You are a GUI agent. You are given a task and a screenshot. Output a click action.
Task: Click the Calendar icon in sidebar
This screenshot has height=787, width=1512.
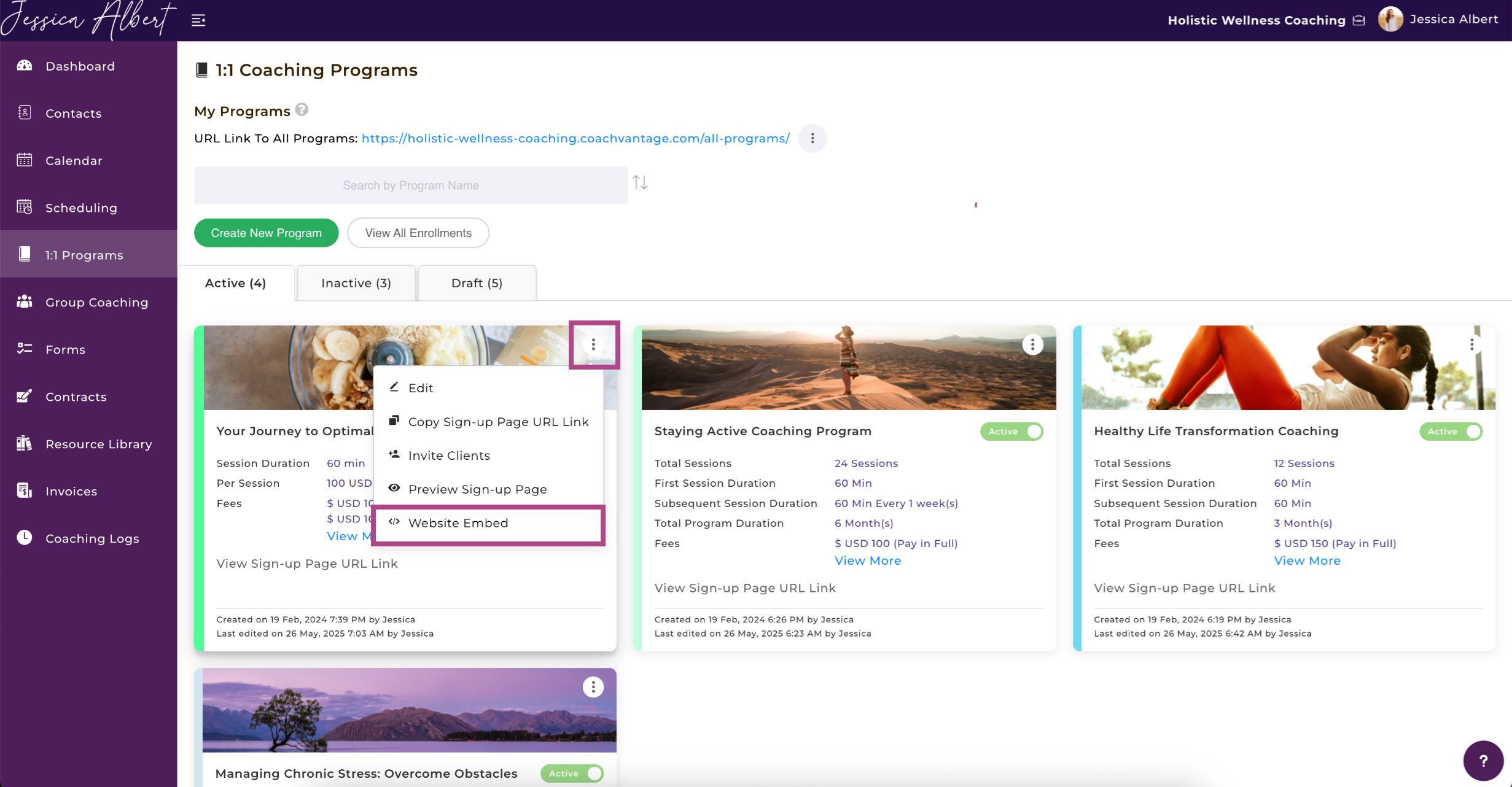tap(25, 160)
